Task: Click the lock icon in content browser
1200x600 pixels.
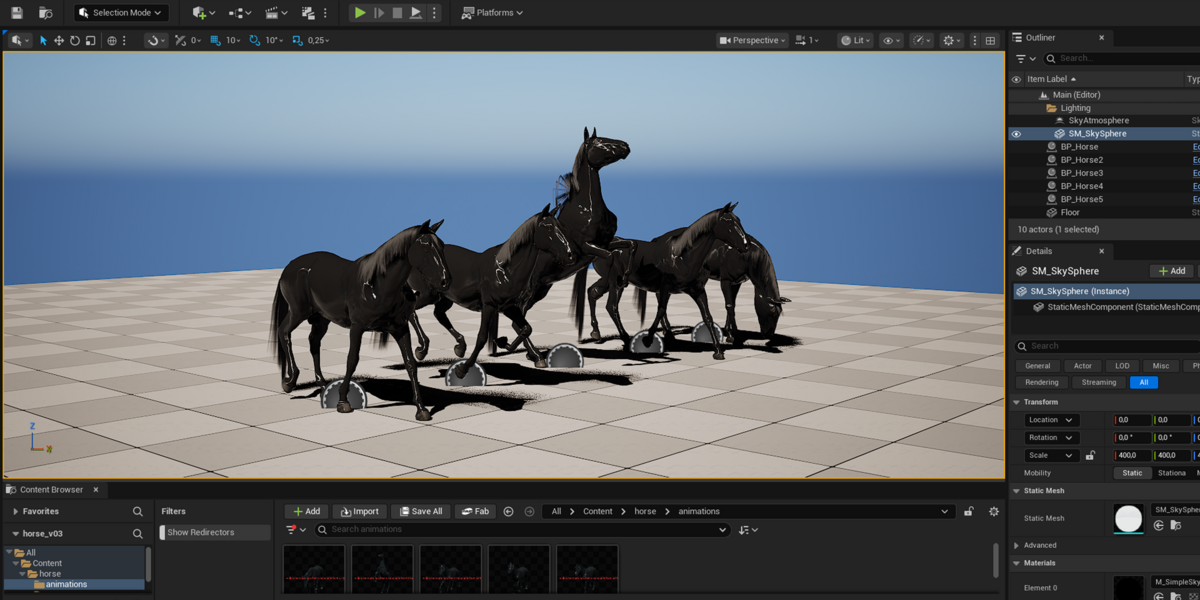Action: point(968,511)
